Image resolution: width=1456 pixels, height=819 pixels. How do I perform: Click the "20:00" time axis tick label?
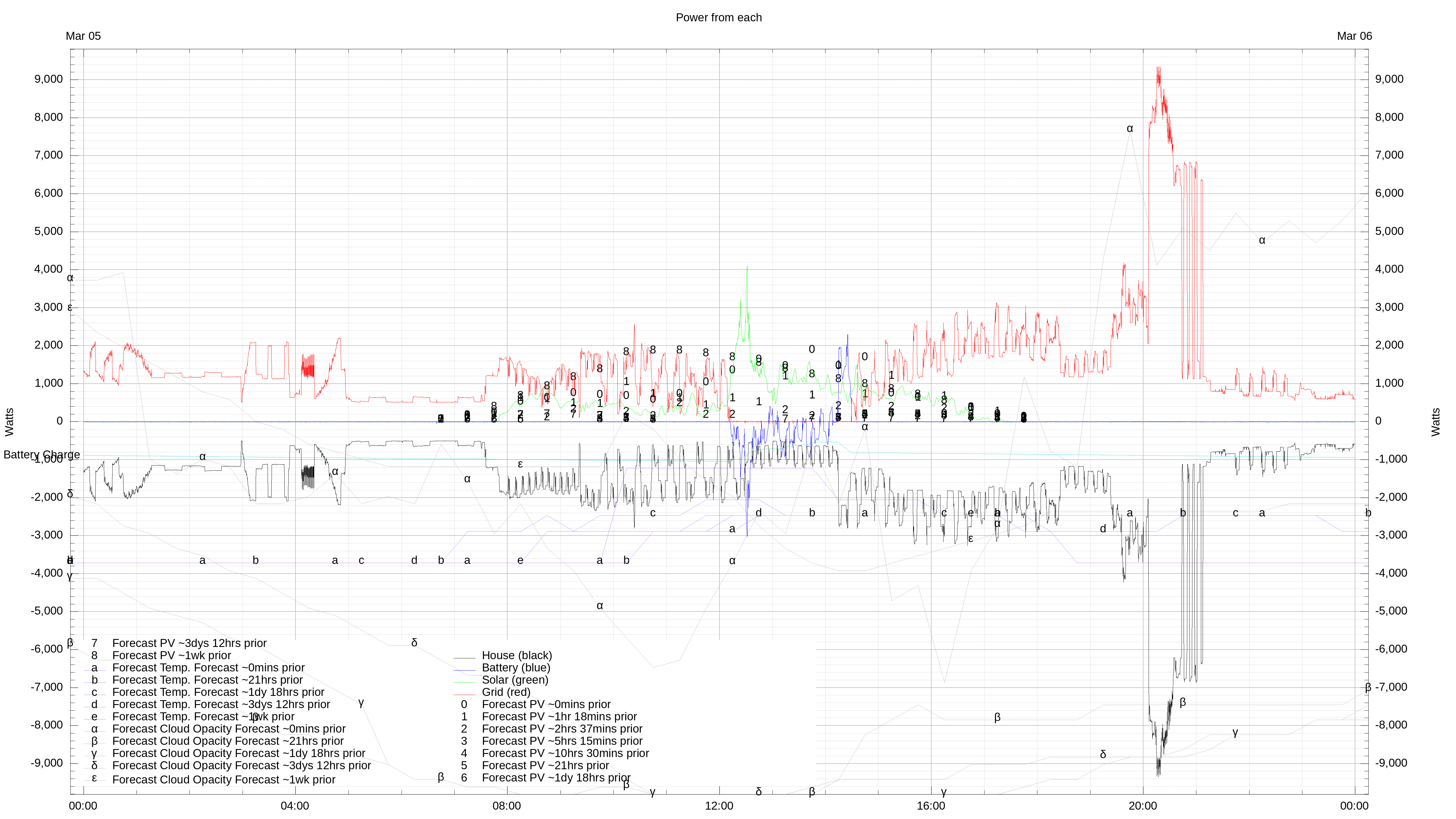1143,806
